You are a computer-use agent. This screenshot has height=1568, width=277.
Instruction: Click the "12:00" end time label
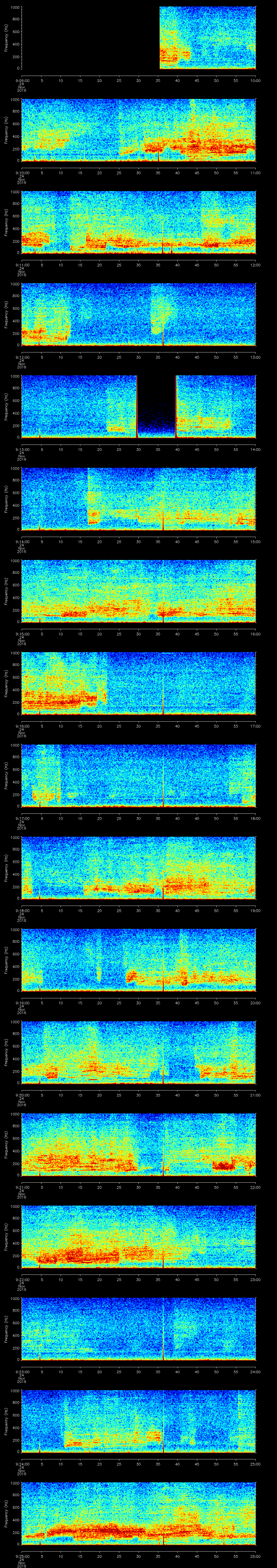(255, 265)
